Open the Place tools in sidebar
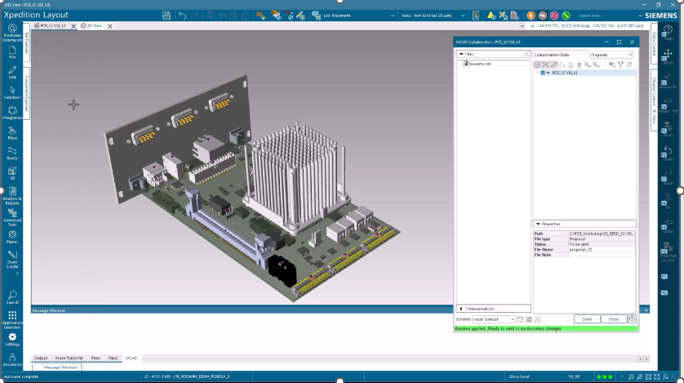This screenshot has height=383, width=684. [12, 133]
